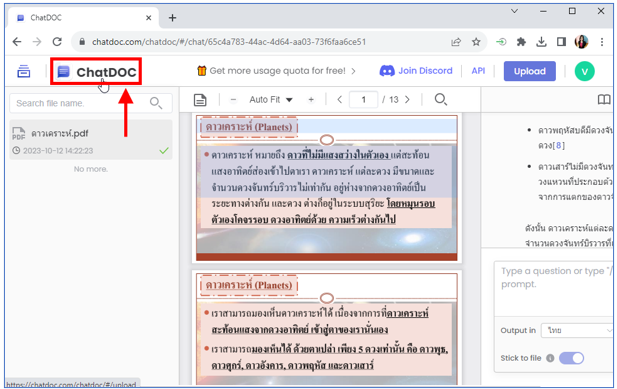
Task: Click the open book icon in the chat panel
Action: 604,100
